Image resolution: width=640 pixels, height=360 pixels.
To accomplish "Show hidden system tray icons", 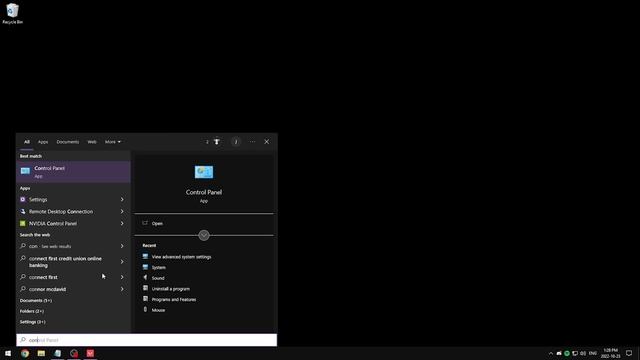I will click(x=551, y=353).
